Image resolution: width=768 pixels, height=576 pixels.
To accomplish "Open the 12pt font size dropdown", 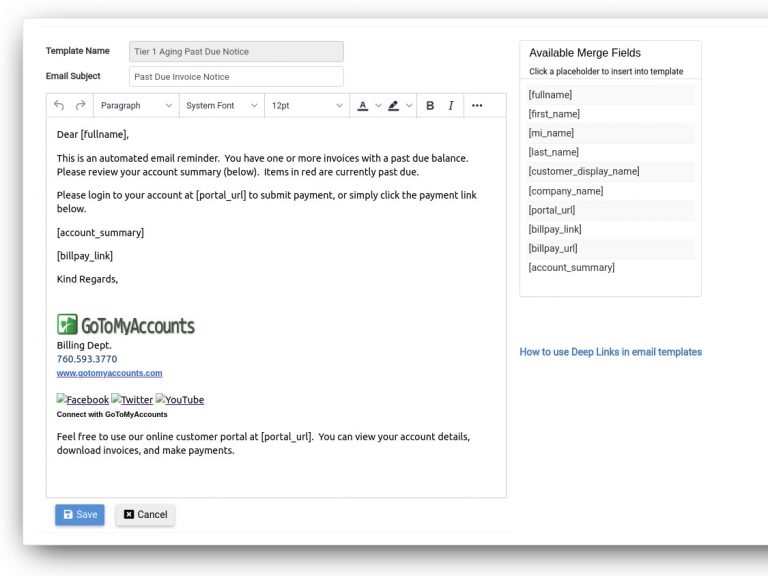I will [x=306, y=105].
